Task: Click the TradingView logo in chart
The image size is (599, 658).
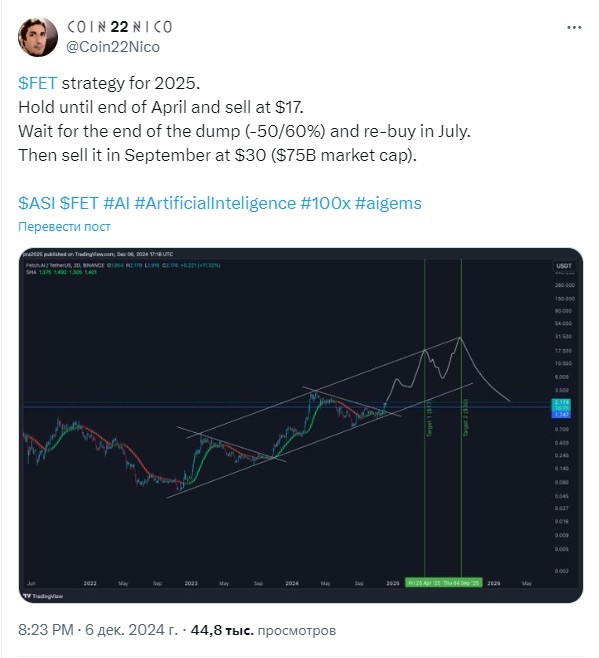Action: point(43,596)
